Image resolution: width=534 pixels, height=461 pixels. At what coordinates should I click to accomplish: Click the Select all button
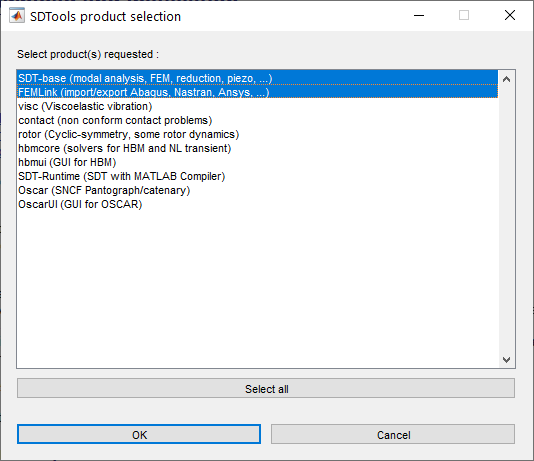pos(266,388)
